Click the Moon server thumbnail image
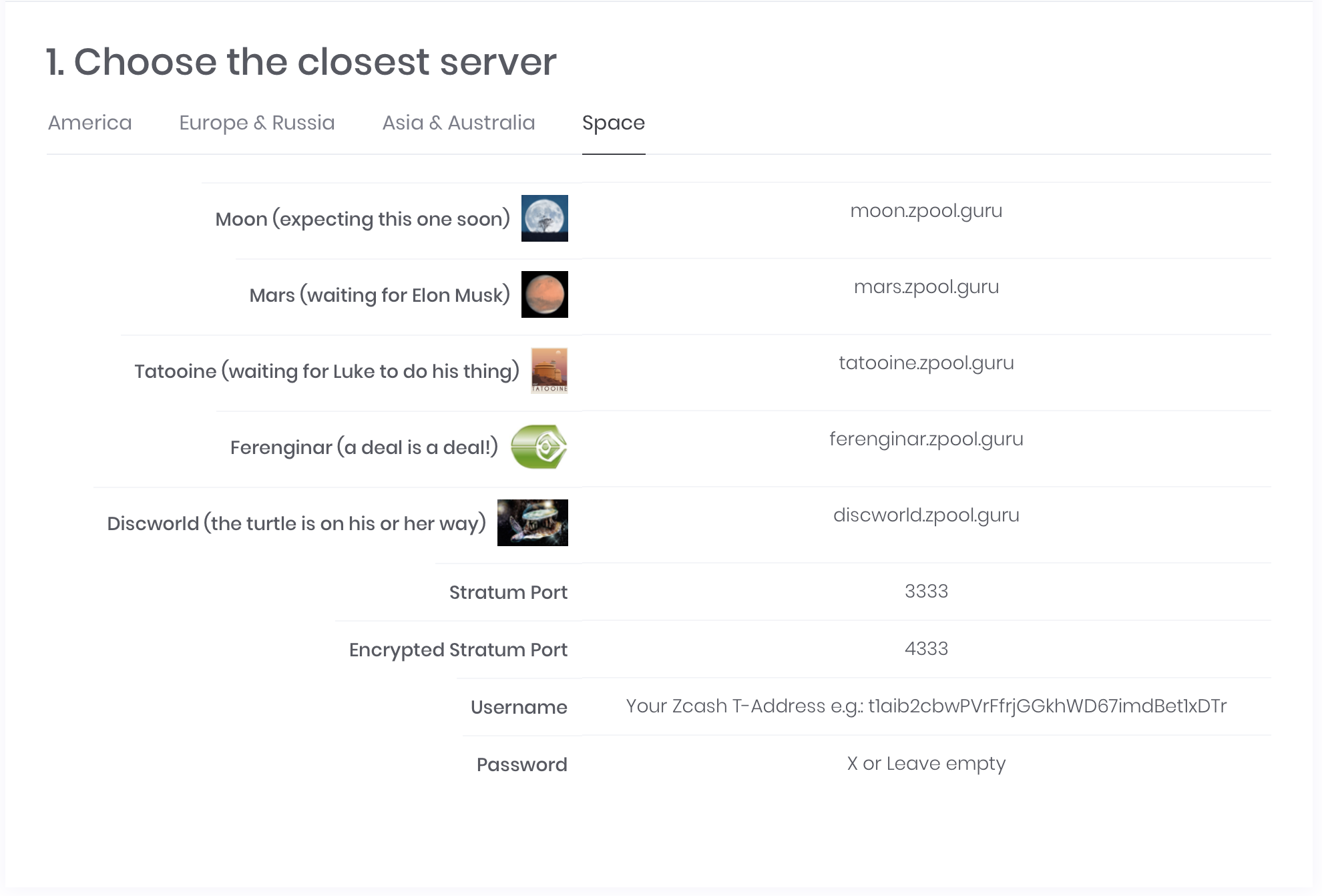 point(544,218)
